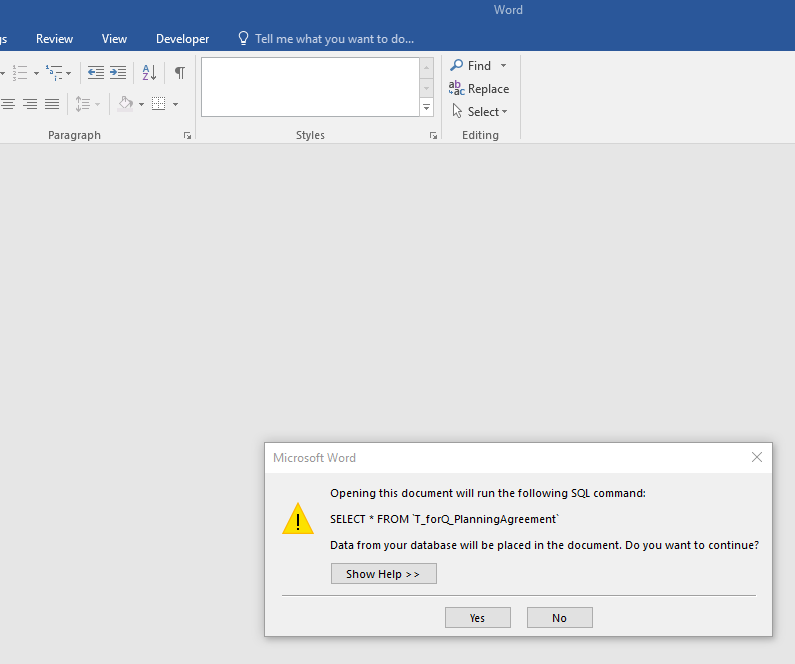
Task: Expand the Styles gallery More button
Action: (426, 107)
